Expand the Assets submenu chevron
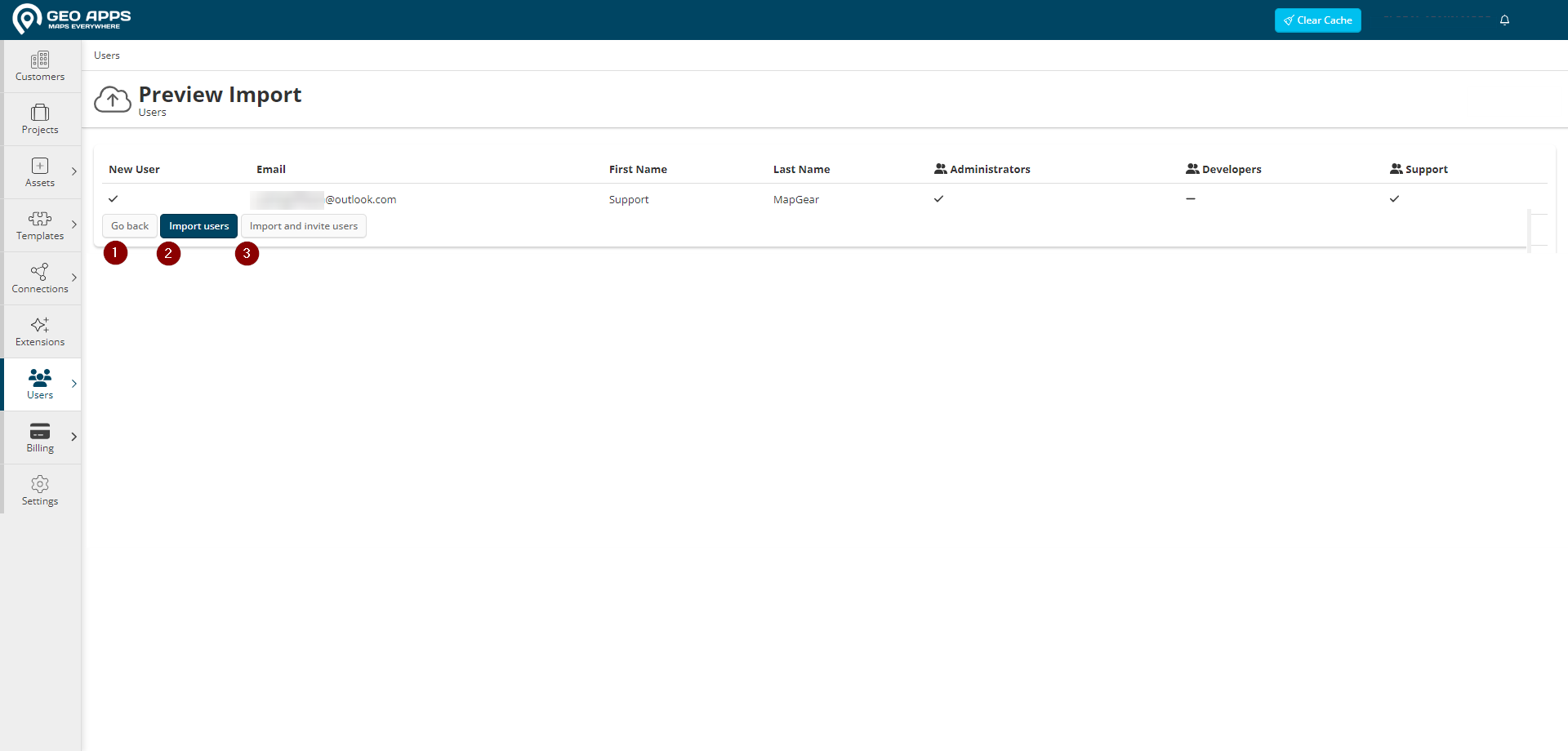 coord(74,171)
